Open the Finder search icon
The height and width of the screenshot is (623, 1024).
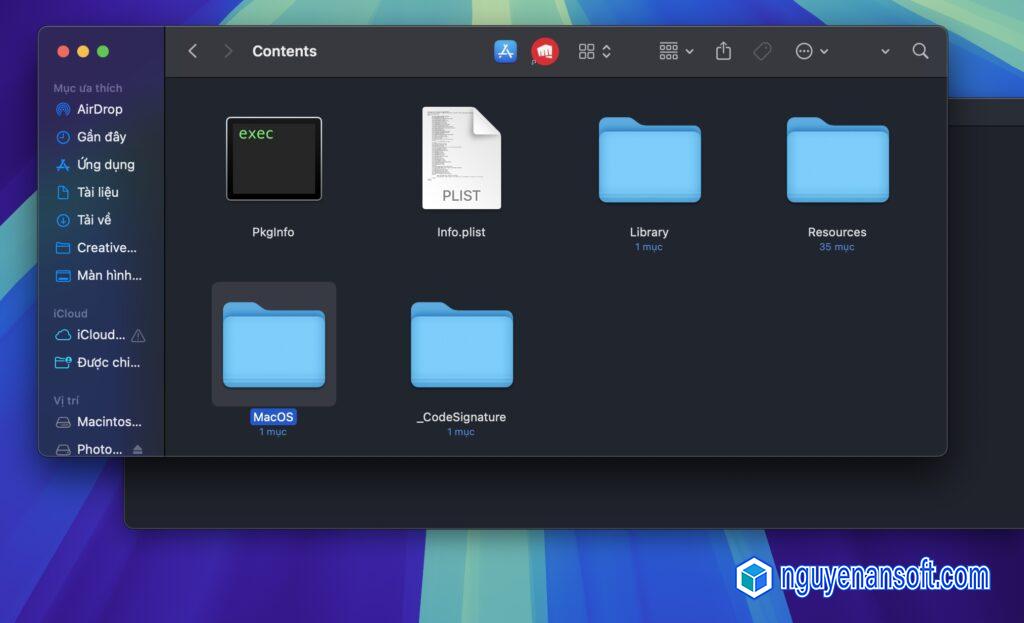click(x=920, y=51)
